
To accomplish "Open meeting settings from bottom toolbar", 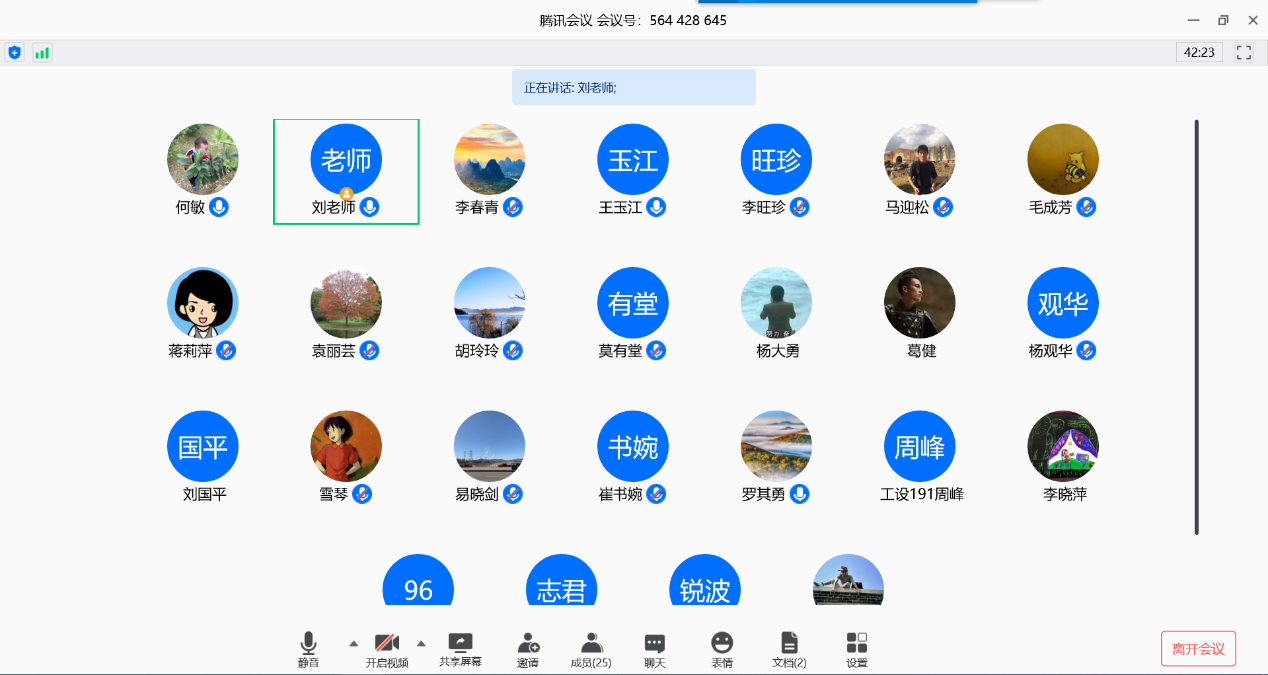I will (857, 648).
